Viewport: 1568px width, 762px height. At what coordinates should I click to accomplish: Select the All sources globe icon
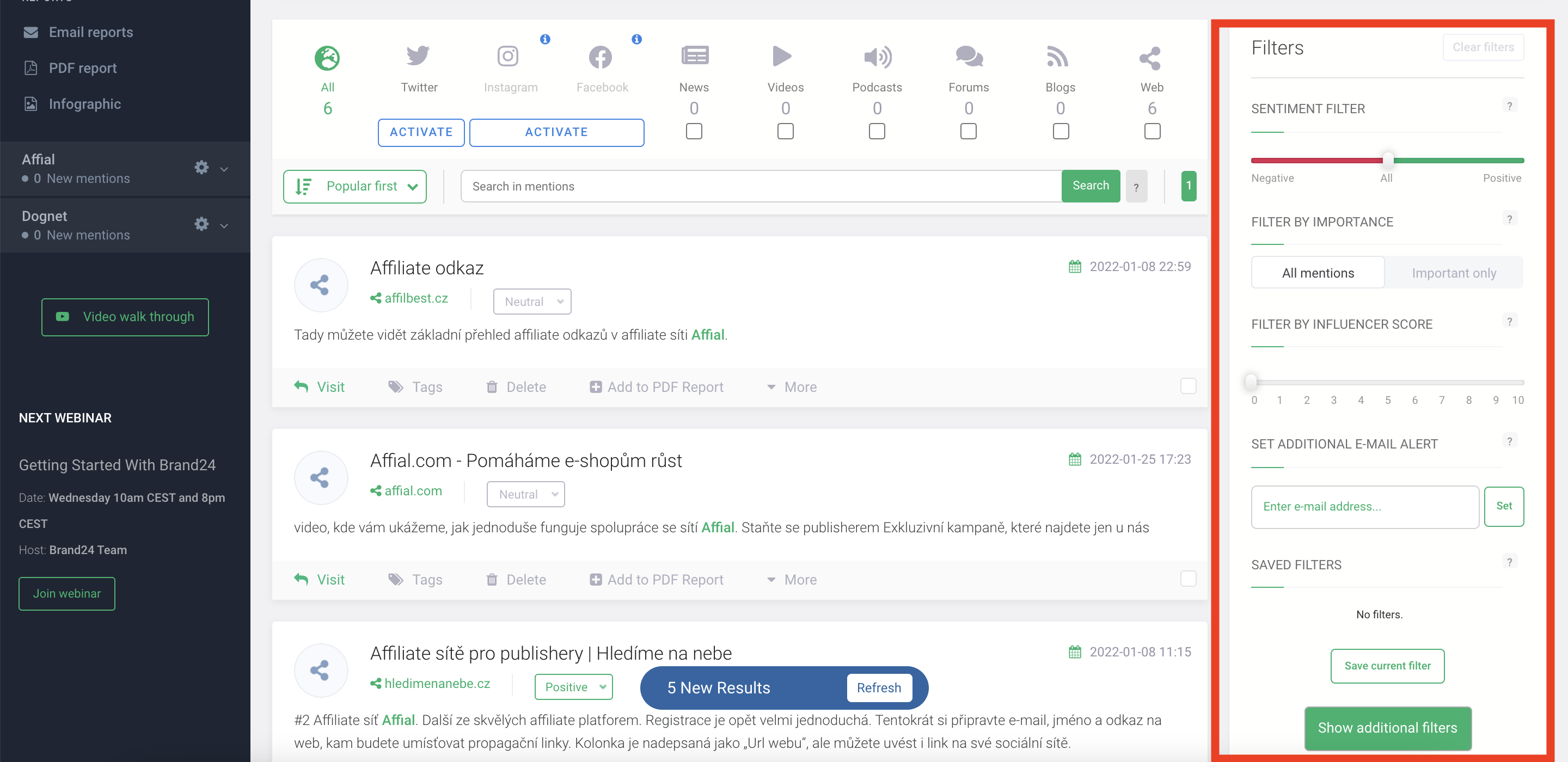tap(327, 58)
